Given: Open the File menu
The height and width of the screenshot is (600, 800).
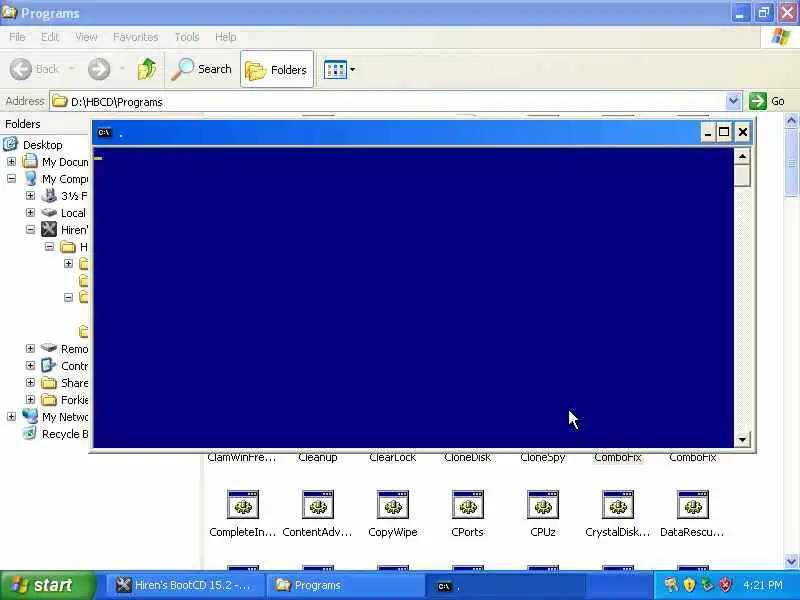Looking at the screenshot, I should coord(17,37).
